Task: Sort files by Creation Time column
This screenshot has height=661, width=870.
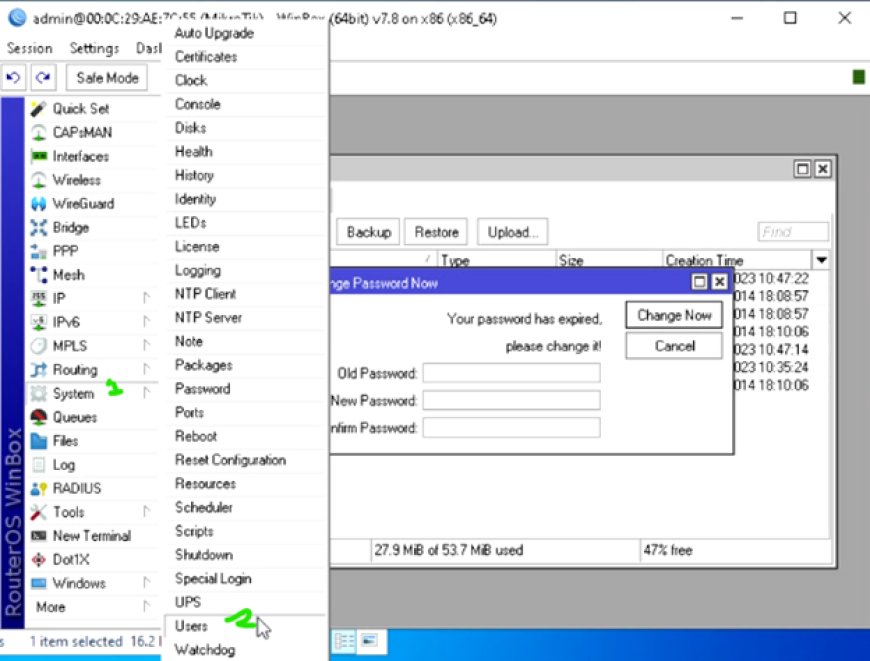Action: pos(737,260)
